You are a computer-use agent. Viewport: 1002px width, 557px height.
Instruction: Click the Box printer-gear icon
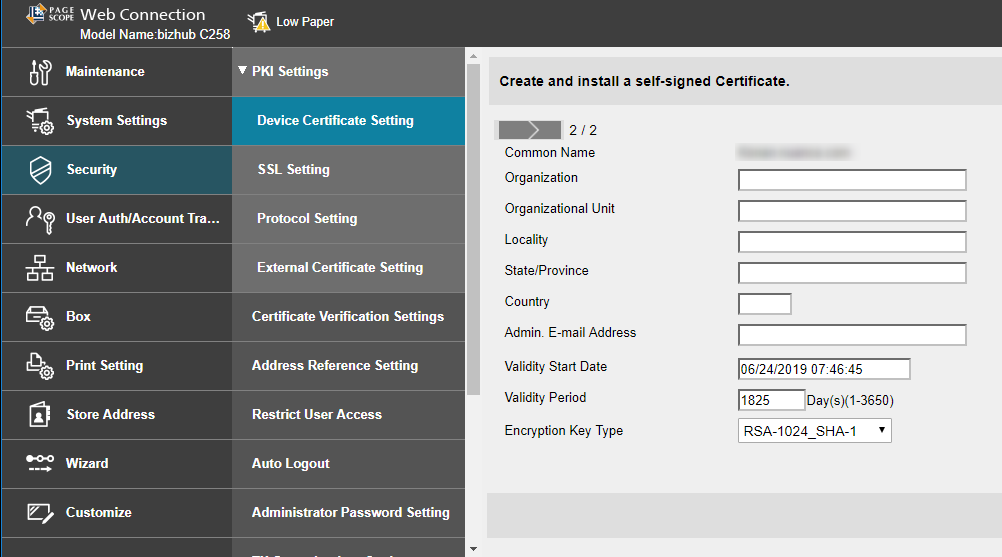(x=40, y=317)
